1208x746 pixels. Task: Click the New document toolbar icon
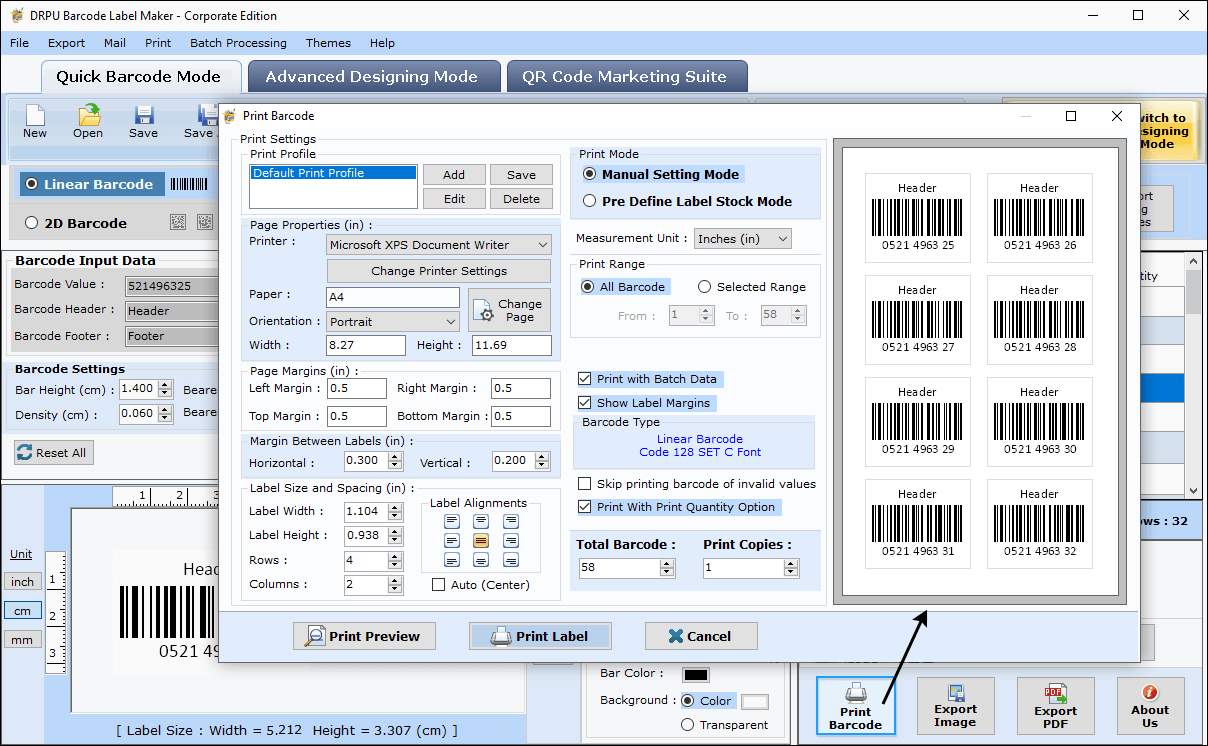tap(35, 116)
